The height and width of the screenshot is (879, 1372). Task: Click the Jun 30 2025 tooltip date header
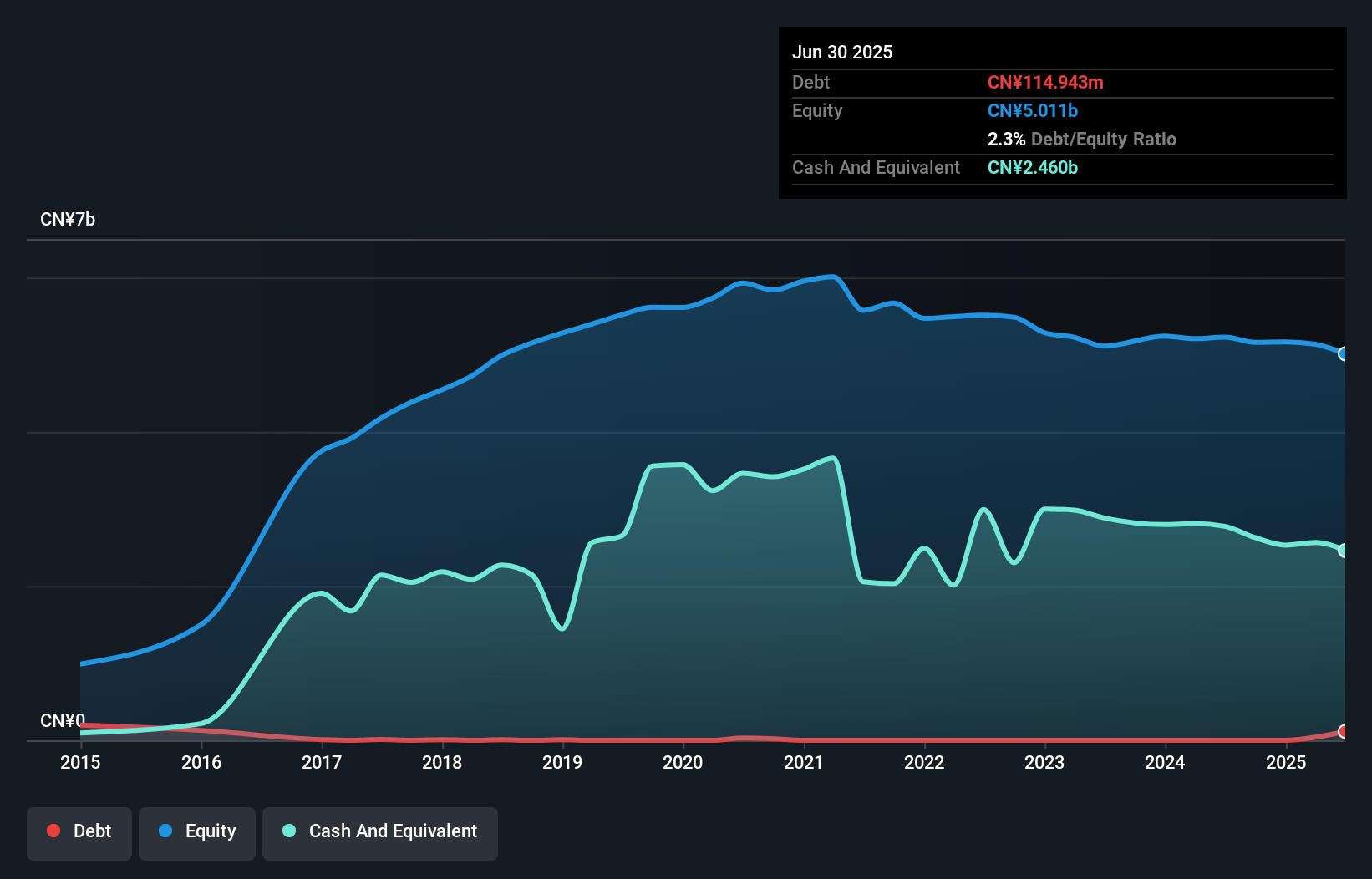click(x=842, y=53)
